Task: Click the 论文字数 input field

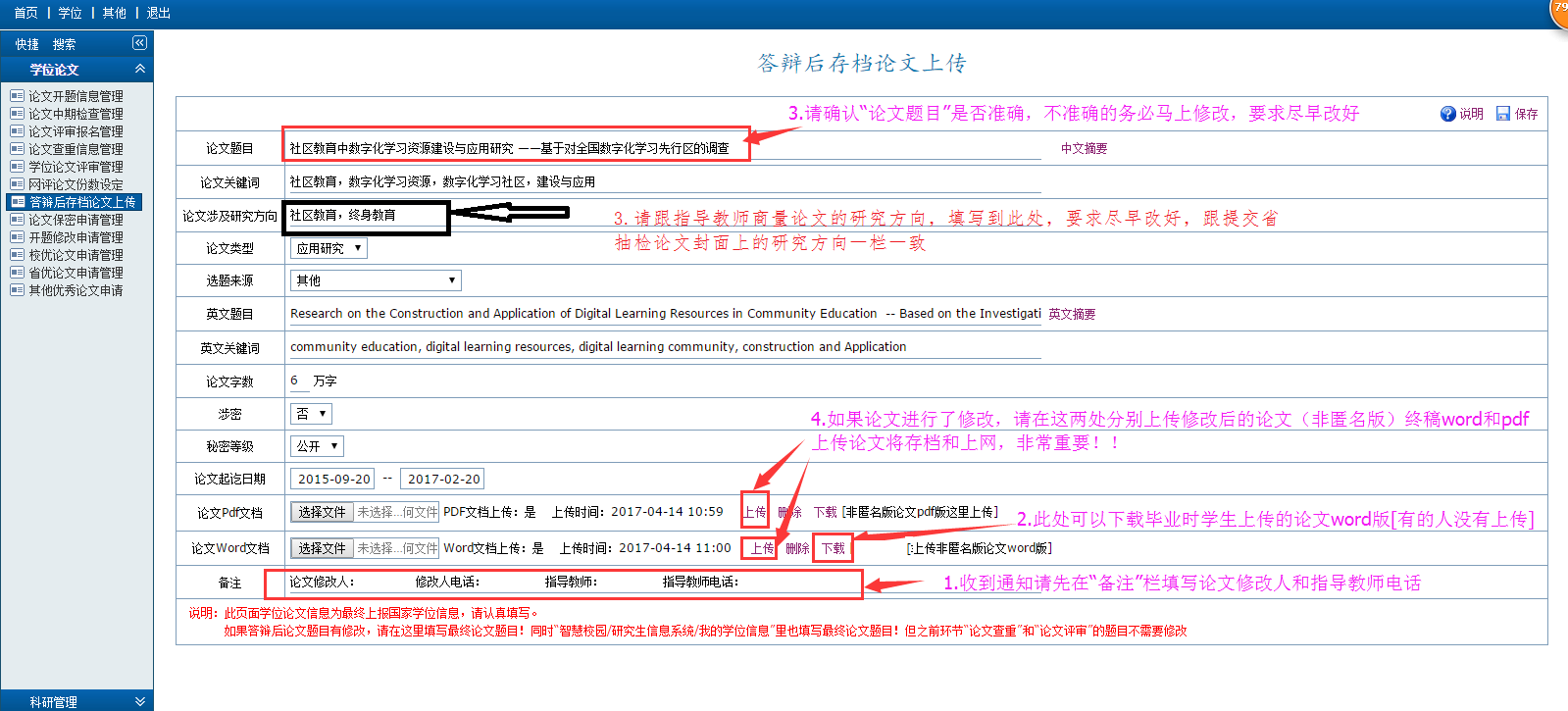Action: 298,381
